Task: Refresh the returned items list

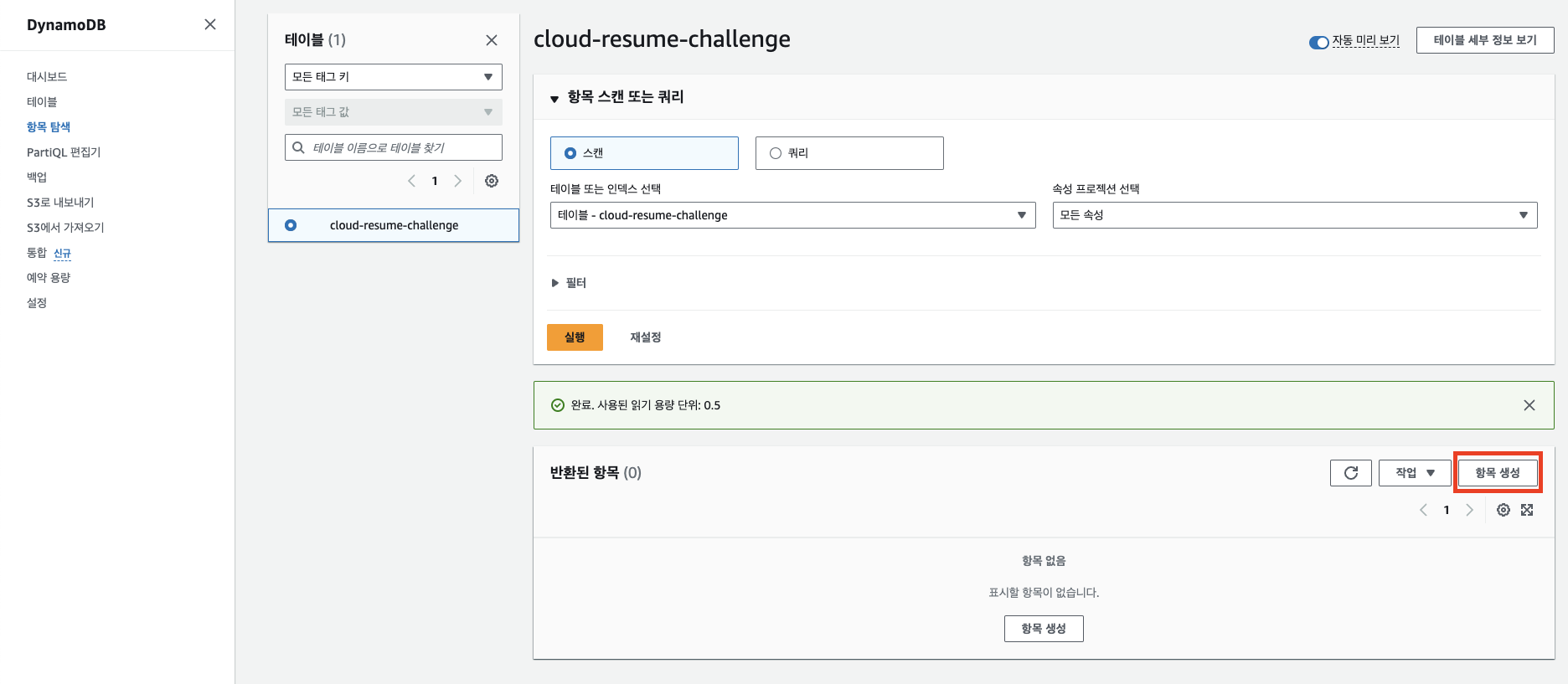Action: pyautogui.click(x=1351, y=473)
